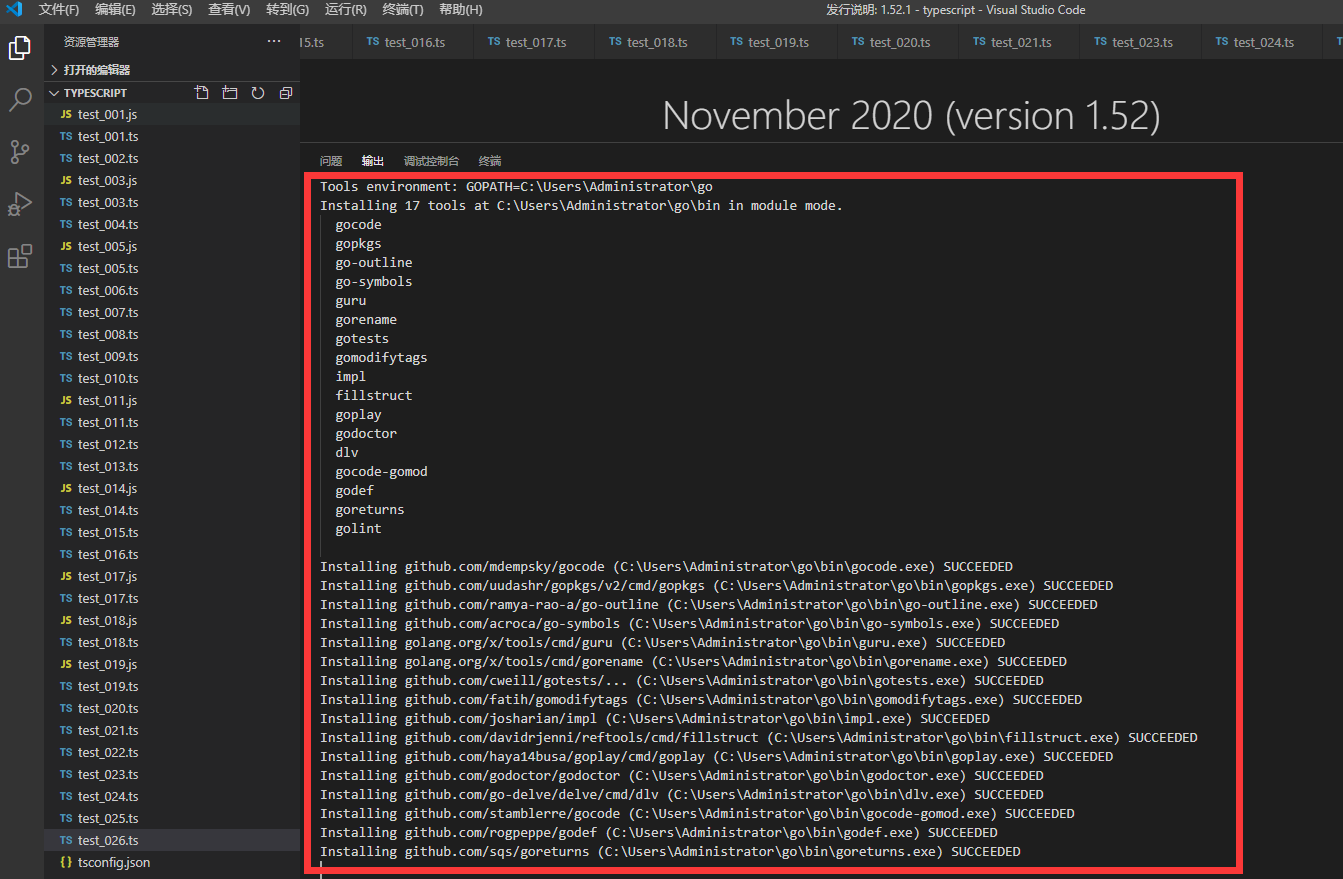
Task: Switch to the test_021.ts editor tab
Action: pyautogui.click(x=1020, y=42)
